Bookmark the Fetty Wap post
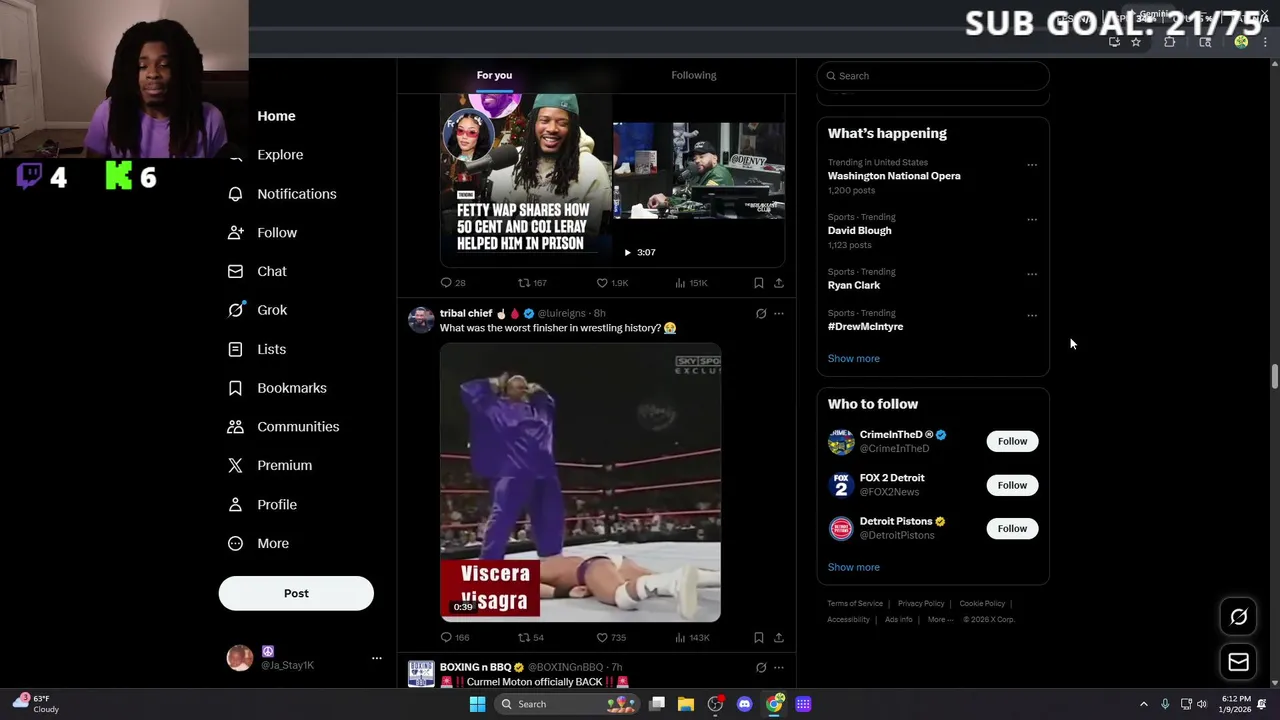The image size is (1280, 720). pos(759,283)
